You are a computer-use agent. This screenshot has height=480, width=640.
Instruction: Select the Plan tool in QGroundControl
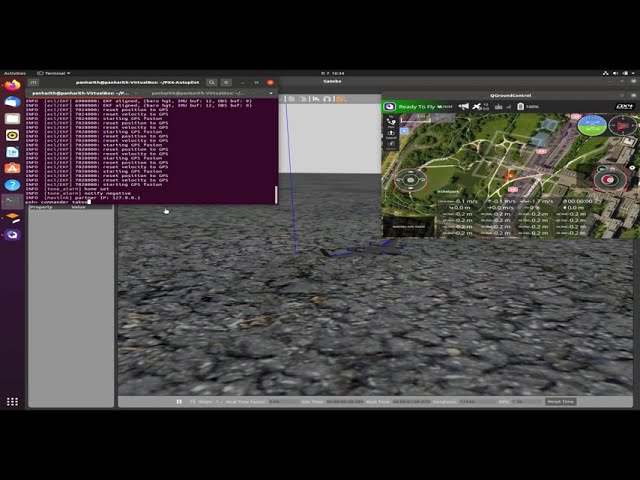click(x=391, y=122)
